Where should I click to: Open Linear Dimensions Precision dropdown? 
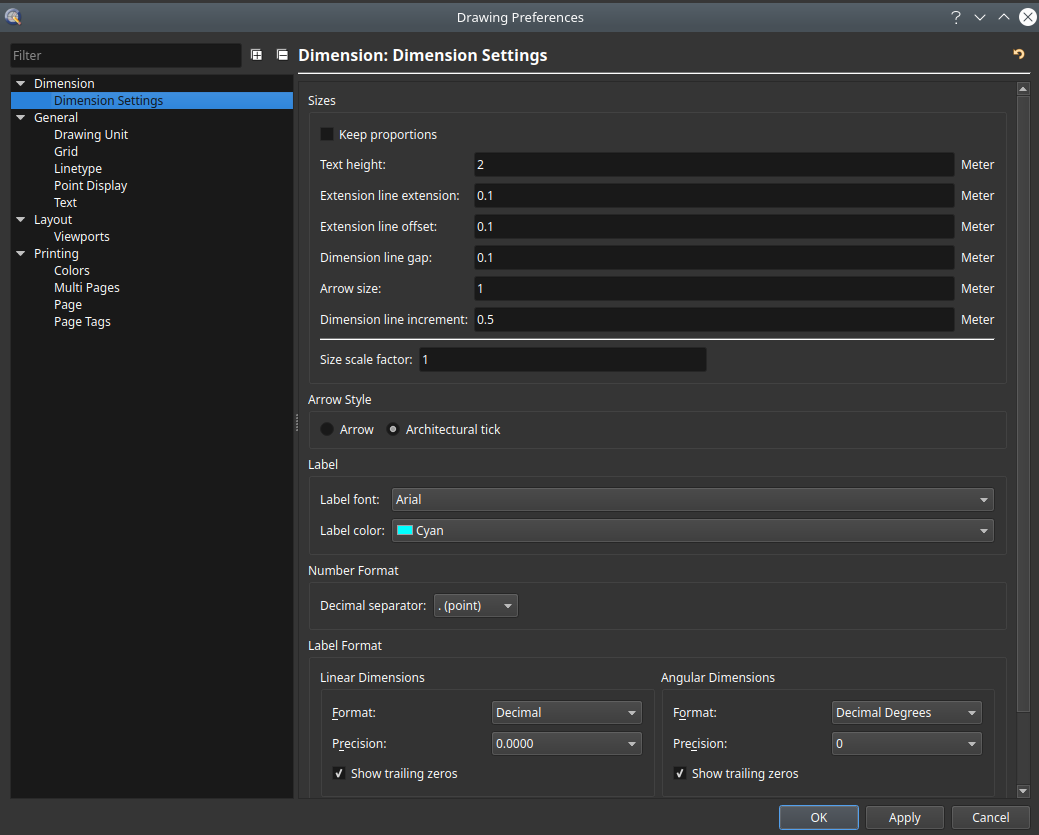tap(567, 744)
